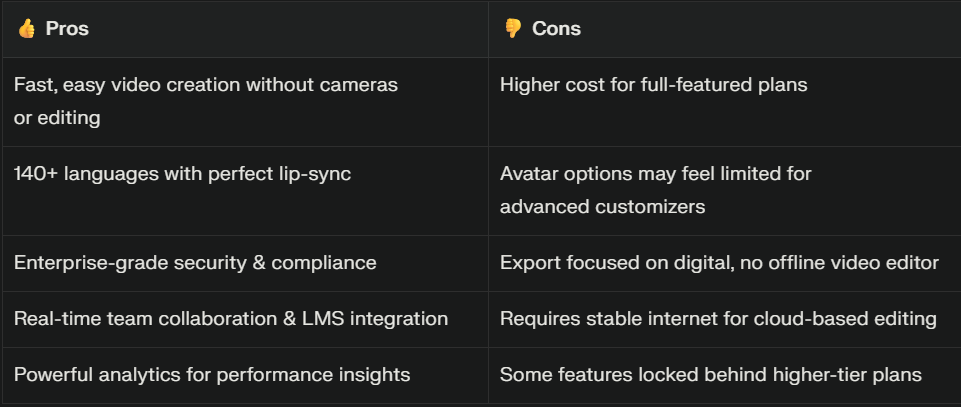Click the word 'Cons' in header
Viewport: 961px width, 407px height.
[556, 28]
